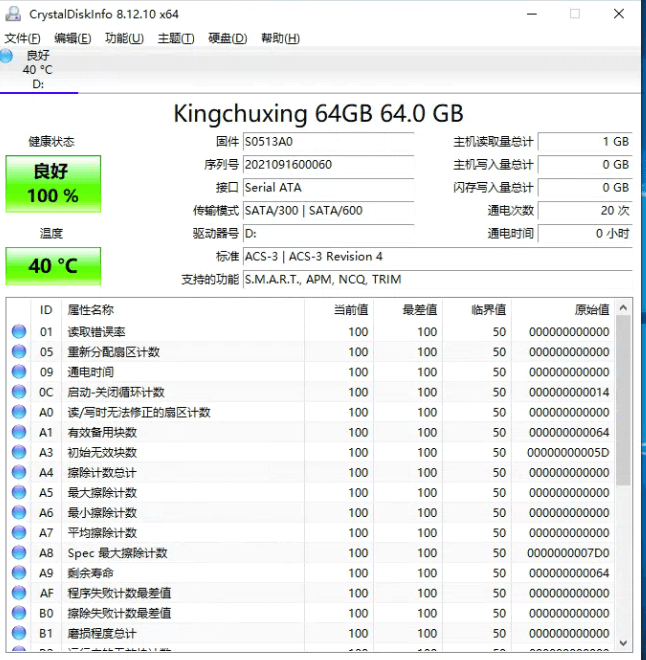Image resolution: width=646 pixels, height=660 pixels.
Task: Click the status orb for attribute A7 平均擦除计数
Action: click(19, 533)
